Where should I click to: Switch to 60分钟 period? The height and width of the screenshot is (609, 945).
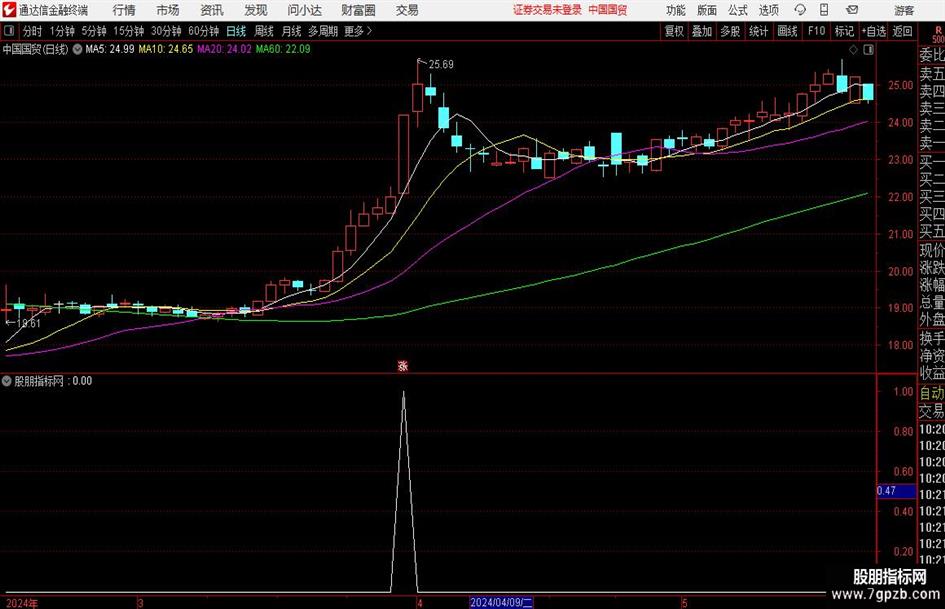tap(203, 31)
